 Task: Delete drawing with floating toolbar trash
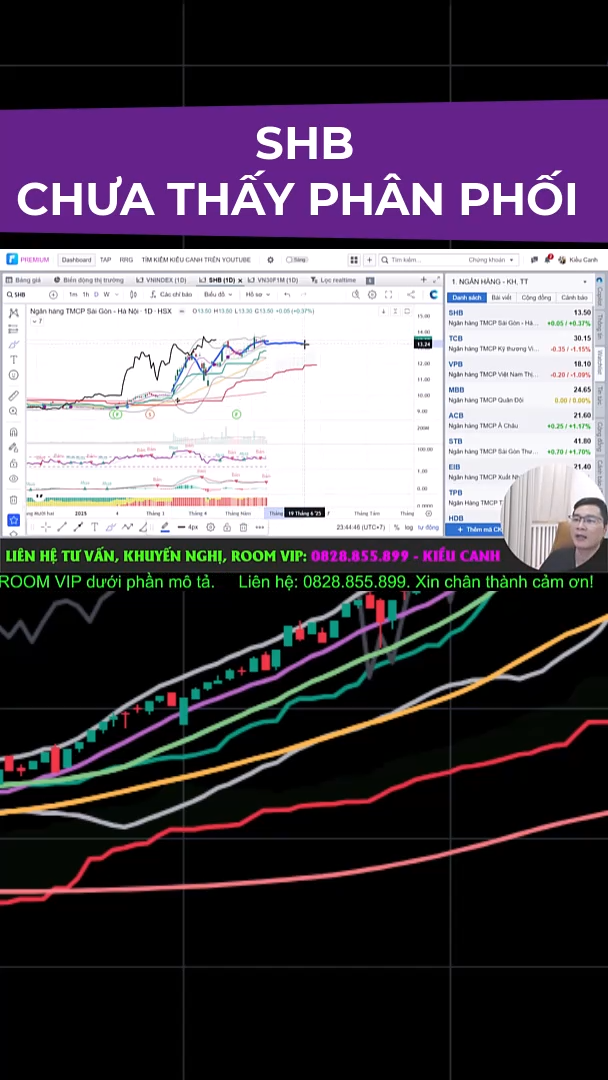point(243,527)
